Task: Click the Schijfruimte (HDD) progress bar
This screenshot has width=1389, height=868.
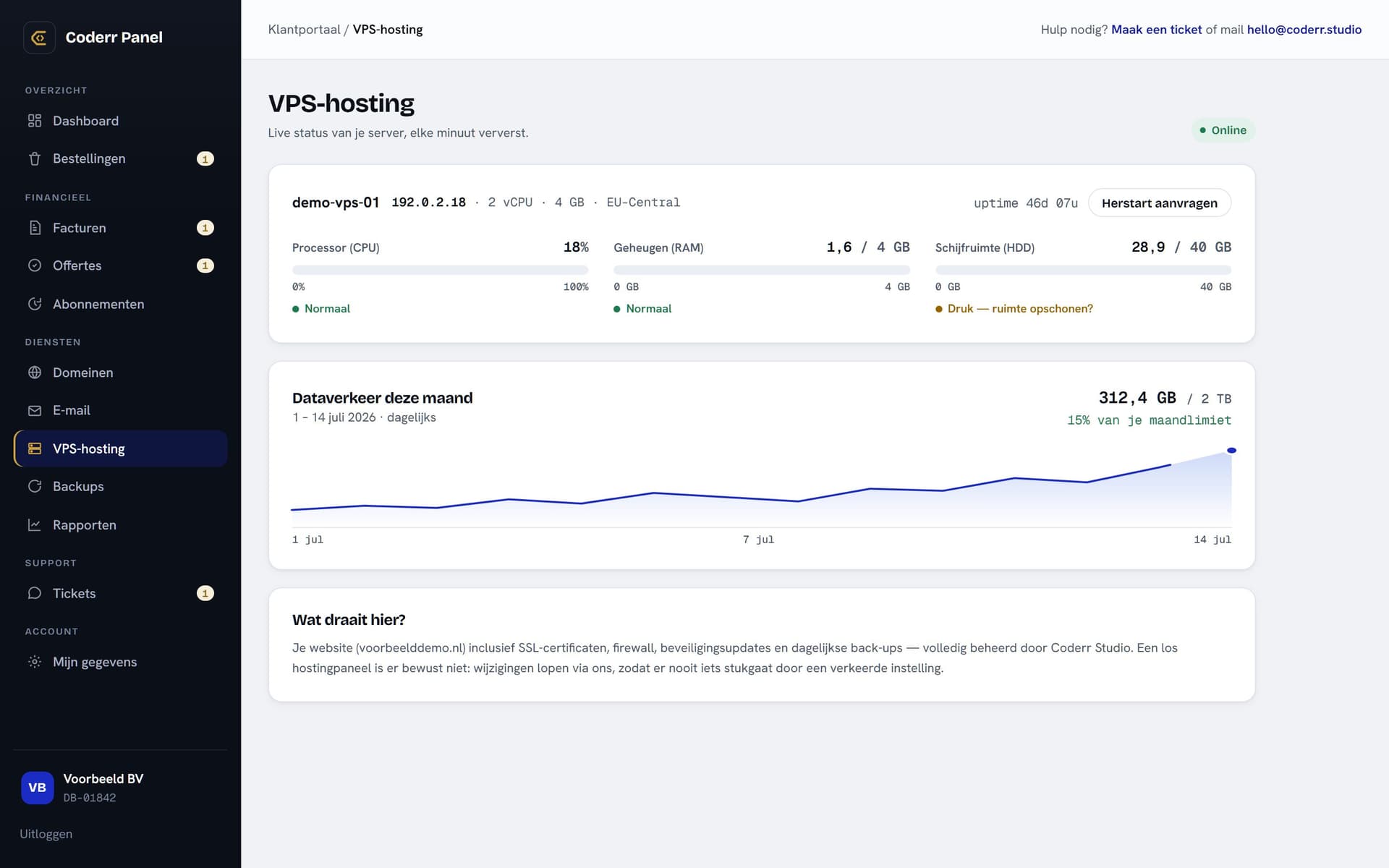Action: tap(1083, 270)
